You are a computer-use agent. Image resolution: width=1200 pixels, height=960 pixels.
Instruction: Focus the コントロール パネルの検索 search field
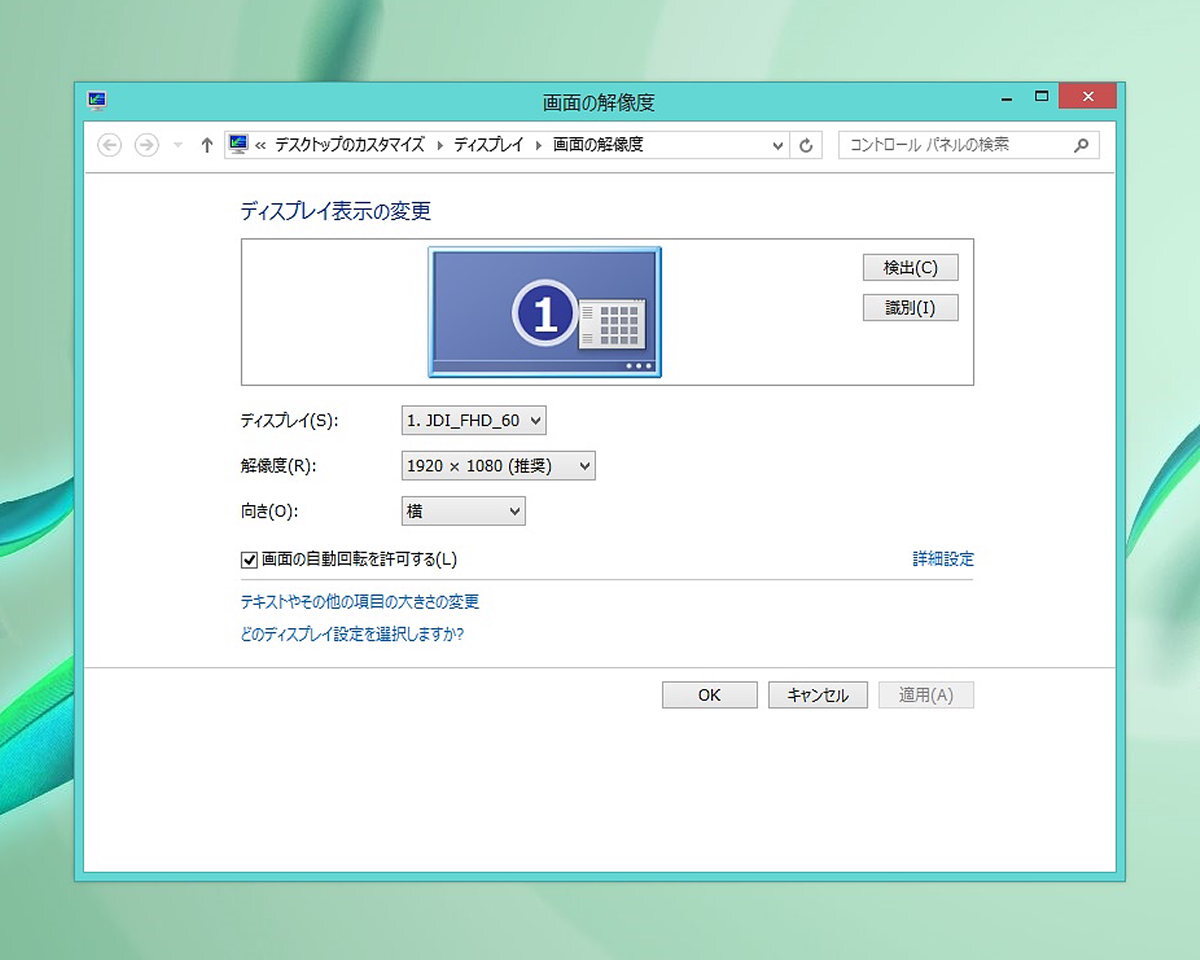coord(968,145)
